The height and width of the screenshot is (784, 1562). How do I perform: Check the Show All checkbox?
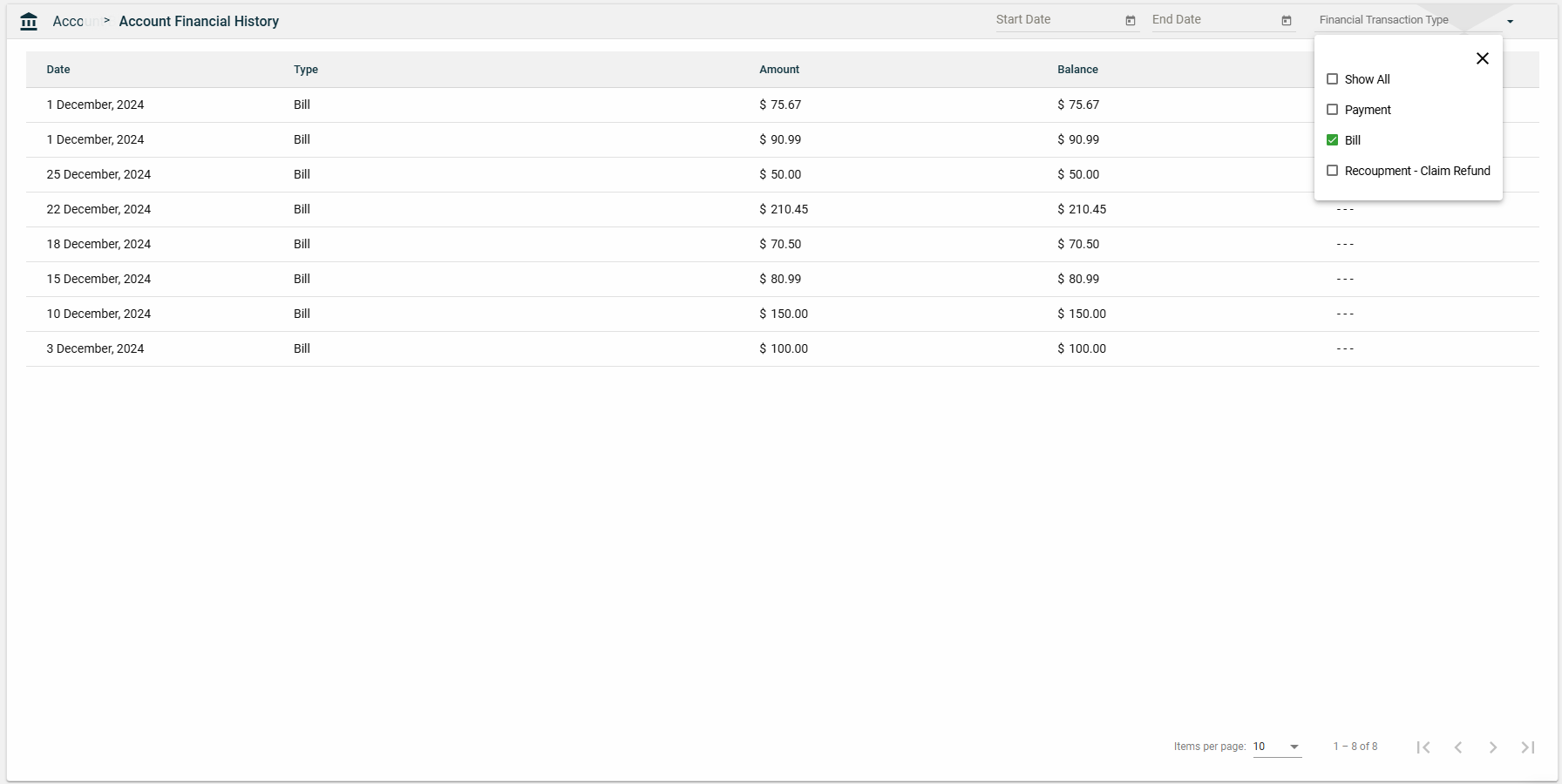tap(1332, 79)
